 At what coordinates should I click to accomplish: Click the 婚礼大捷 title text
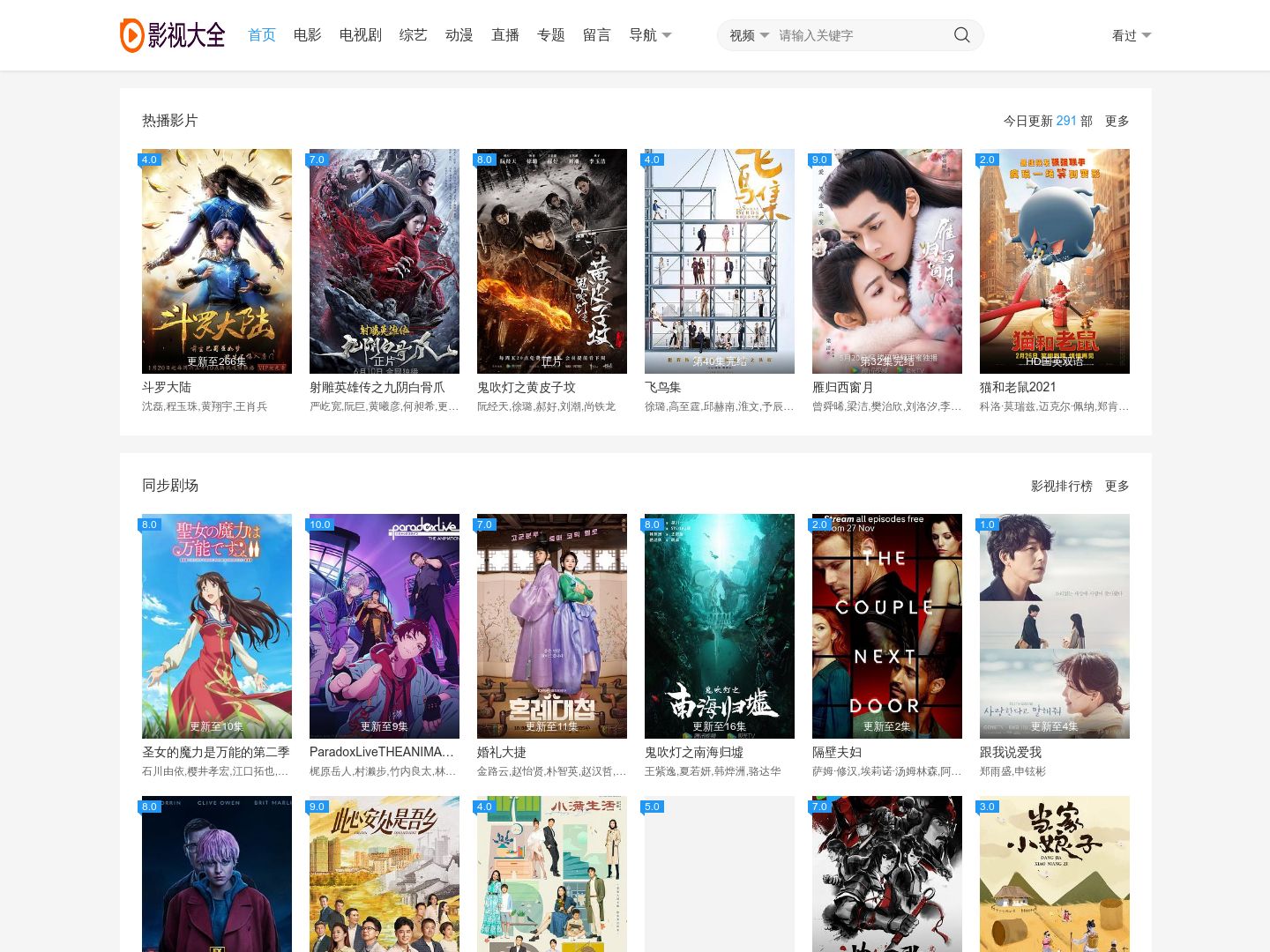(x=502, y=752)
